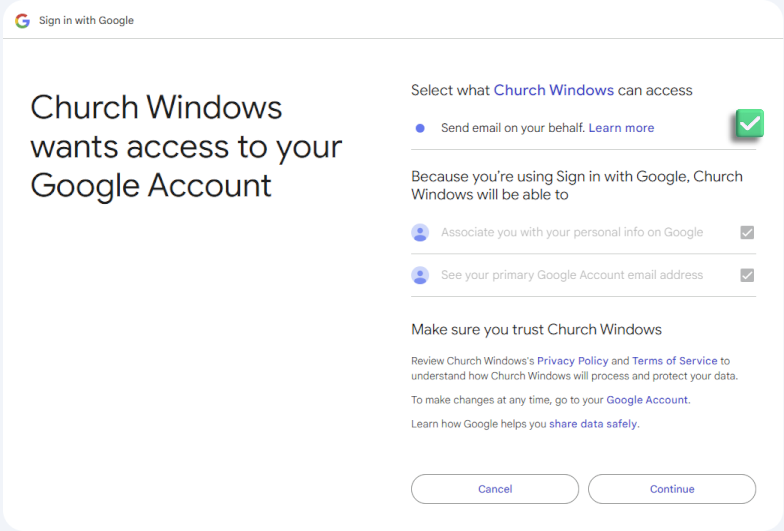Click the Send email on your behalf text
Screen dimensions: 784x531
pyautogui.click(x=512, y=128)
